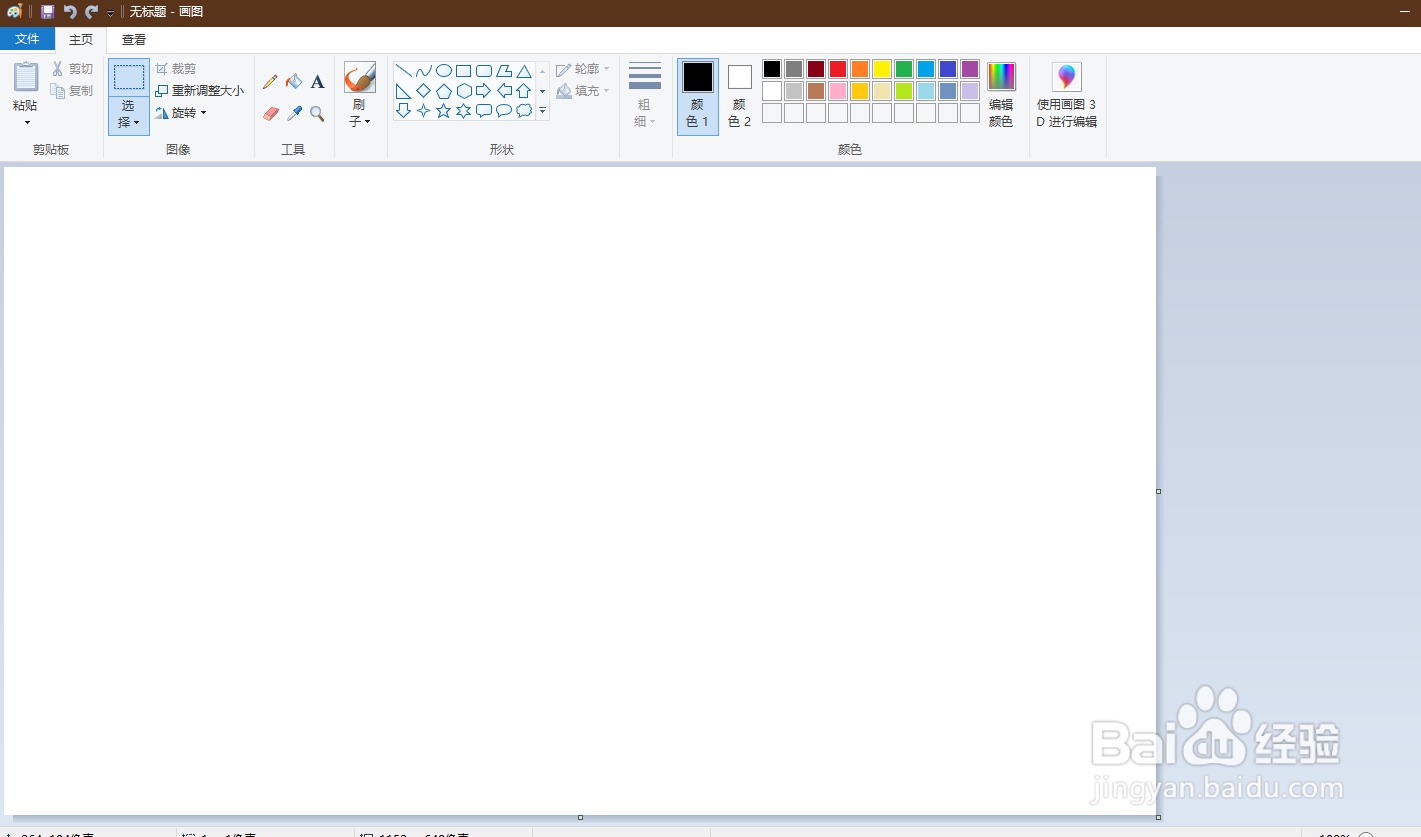
Task: Click the Brushes icon
Action: [360, 77]
